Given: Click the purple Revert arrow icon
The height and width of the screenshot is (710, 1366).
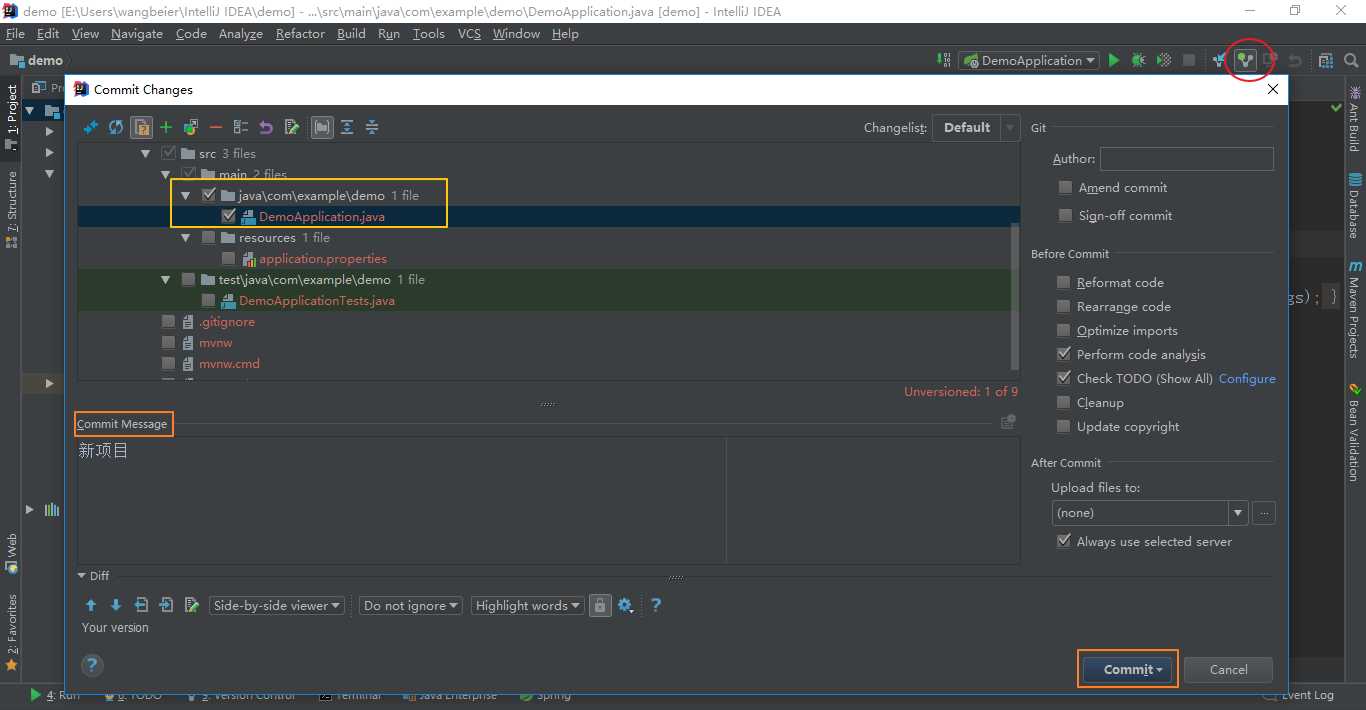Looking at the screenshot, I should click(266, 127).
